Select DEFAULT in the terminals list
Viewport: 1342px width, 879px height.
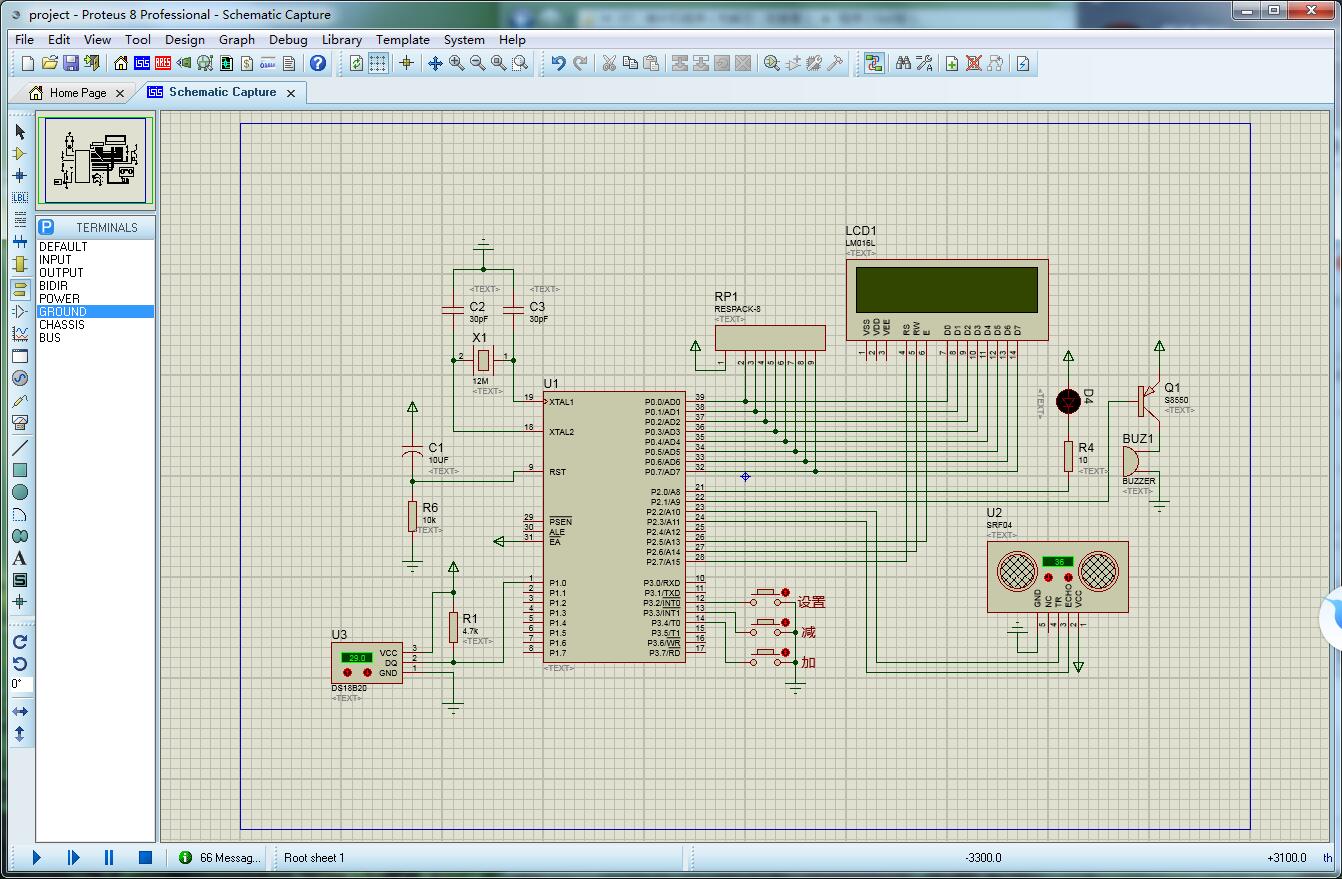95,246
